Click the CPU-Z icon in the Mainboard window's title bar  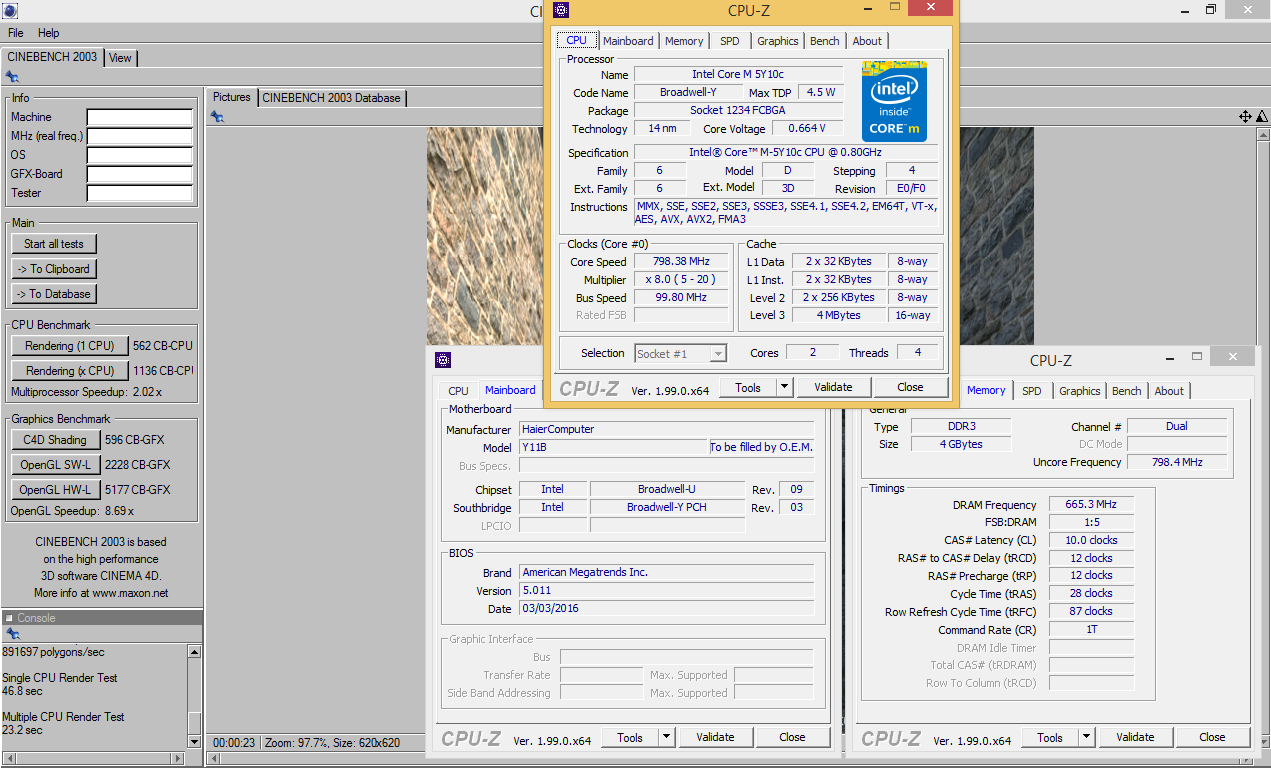tap(443, 360)
